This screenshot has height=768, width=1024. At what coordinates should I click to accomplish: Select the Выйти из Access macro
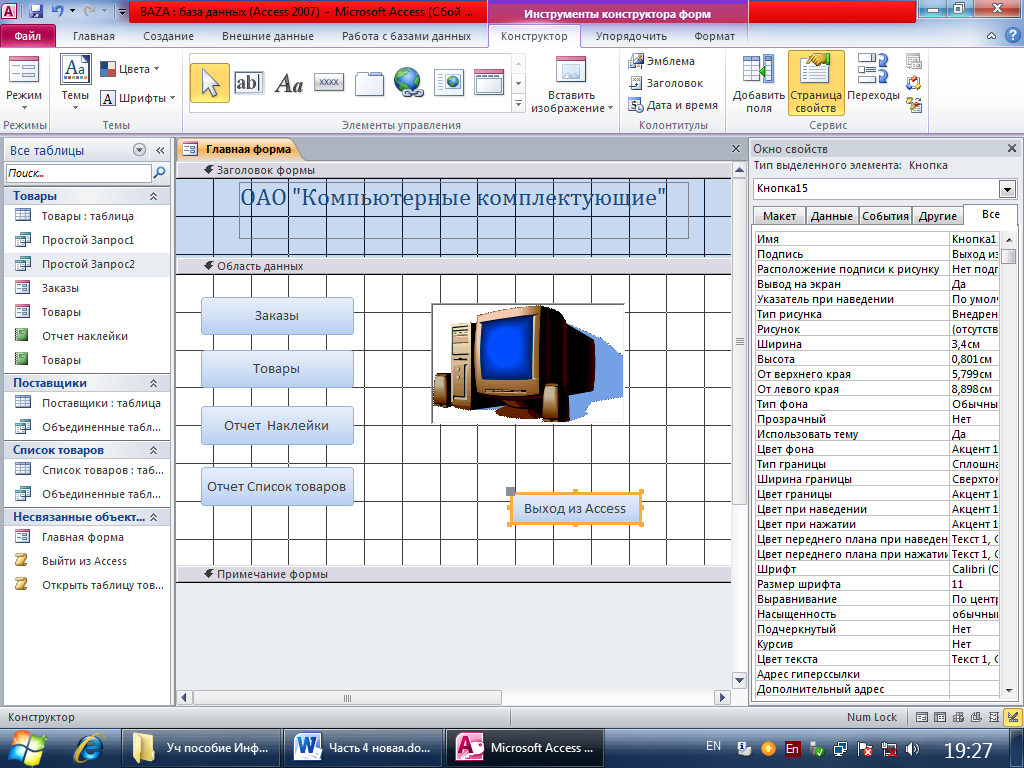pos(84,561)
